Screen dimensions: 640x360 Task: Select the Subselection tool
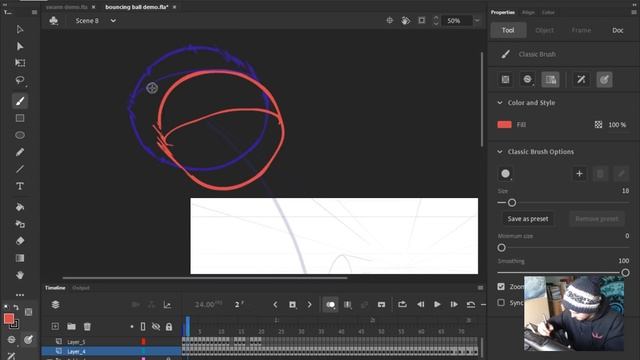click(x=20, y=46)
